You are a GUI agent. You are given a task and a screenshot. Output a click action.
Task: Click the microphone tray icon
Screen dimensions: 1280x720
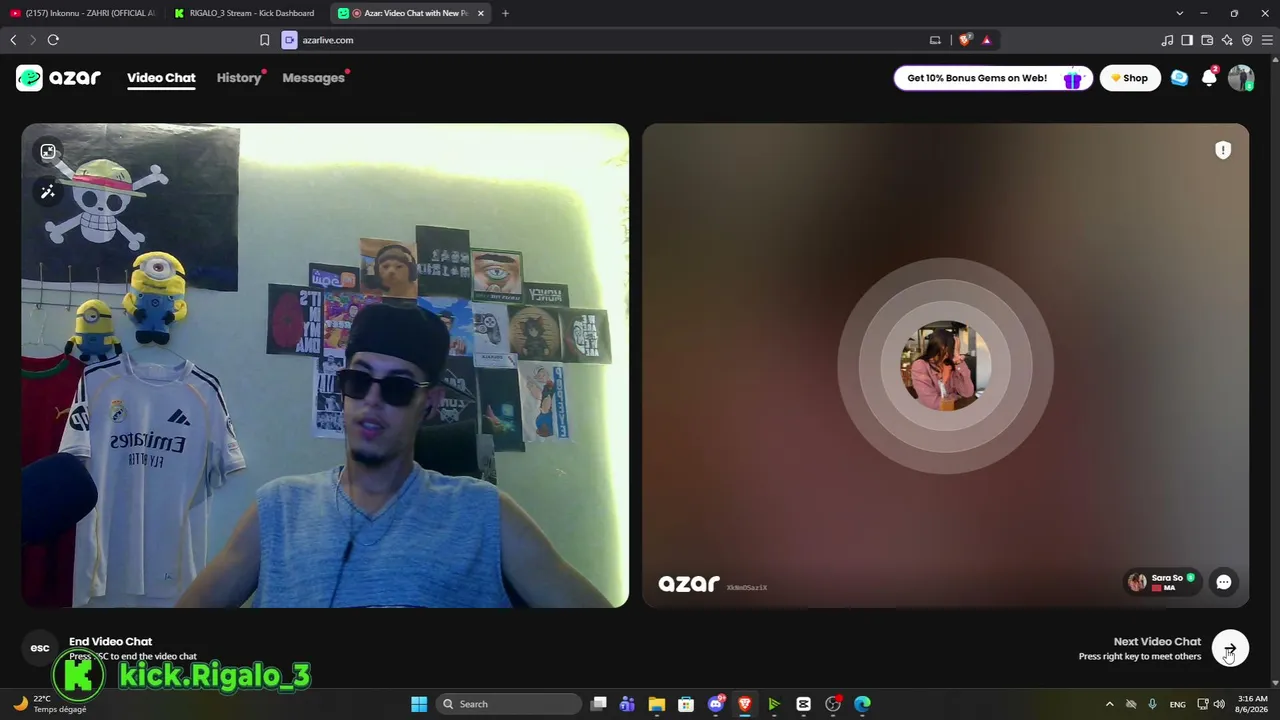click(1152, 704)
